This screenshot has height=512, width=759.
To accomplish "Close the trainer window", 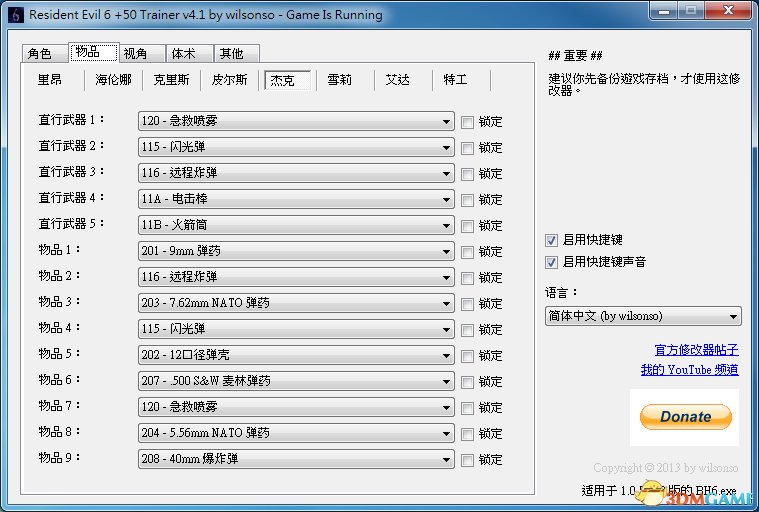I will (x=729, y=11).
